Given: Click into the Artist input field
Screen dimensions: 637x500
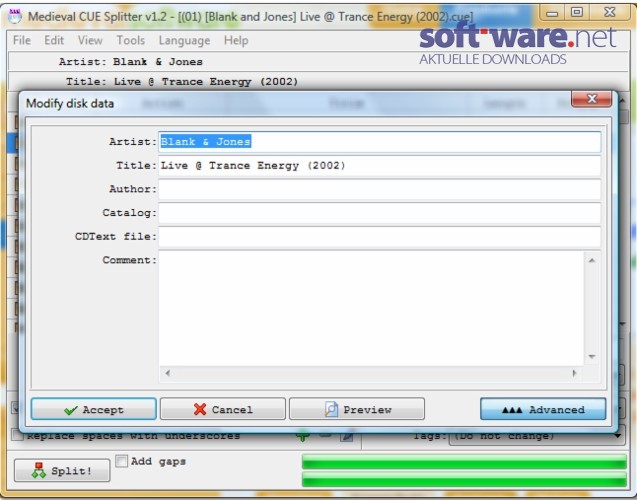Looking at the screenshot, I should tap(379, 142).
